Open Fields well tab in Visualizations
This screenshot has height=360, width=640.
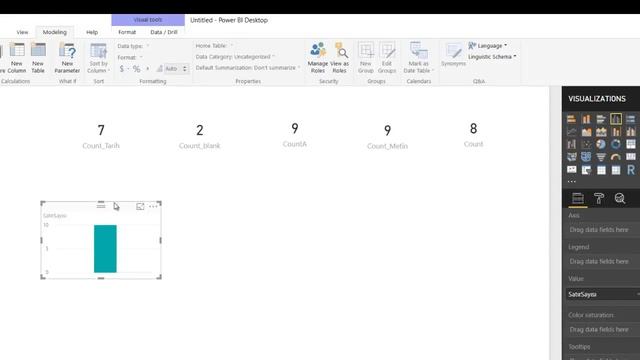(x=578, y=199)
